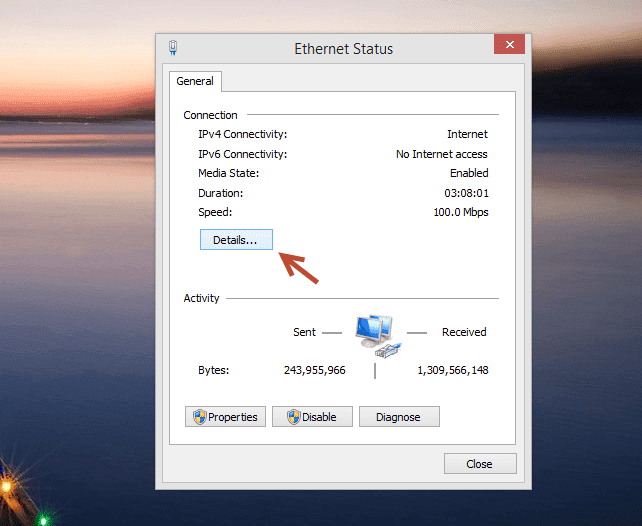The image size is (642, 526).
Task: Click the duration value 03:08:01
Action: [466, 193]
